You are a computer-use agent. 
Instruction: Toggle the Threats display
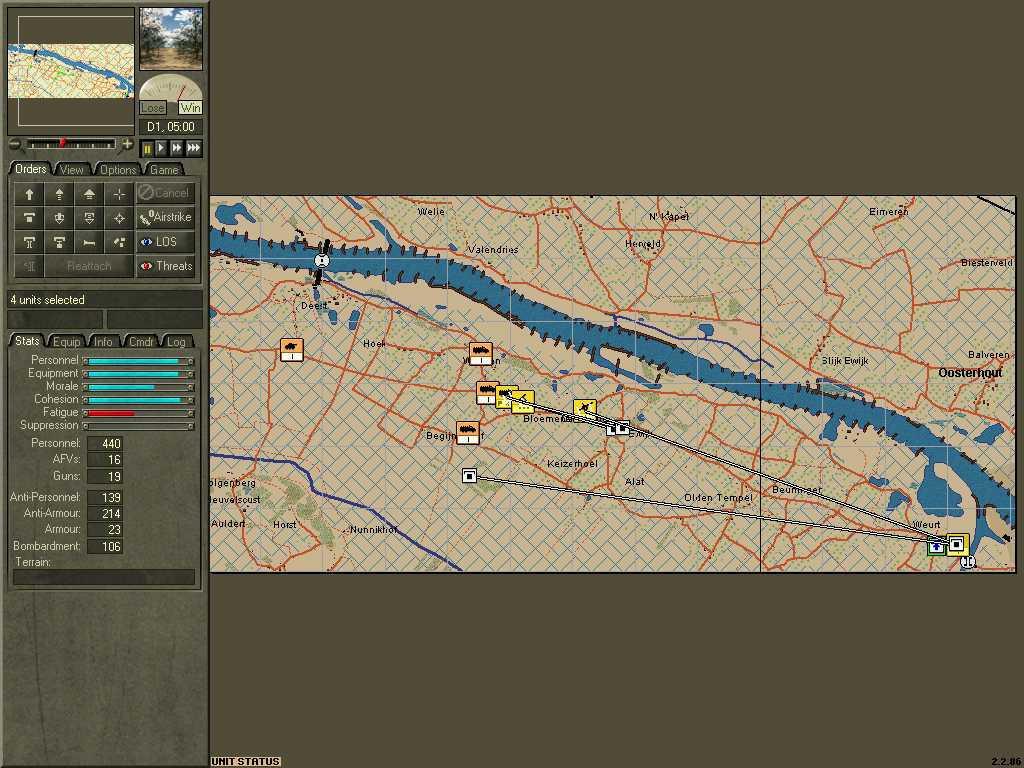point(165,266)
